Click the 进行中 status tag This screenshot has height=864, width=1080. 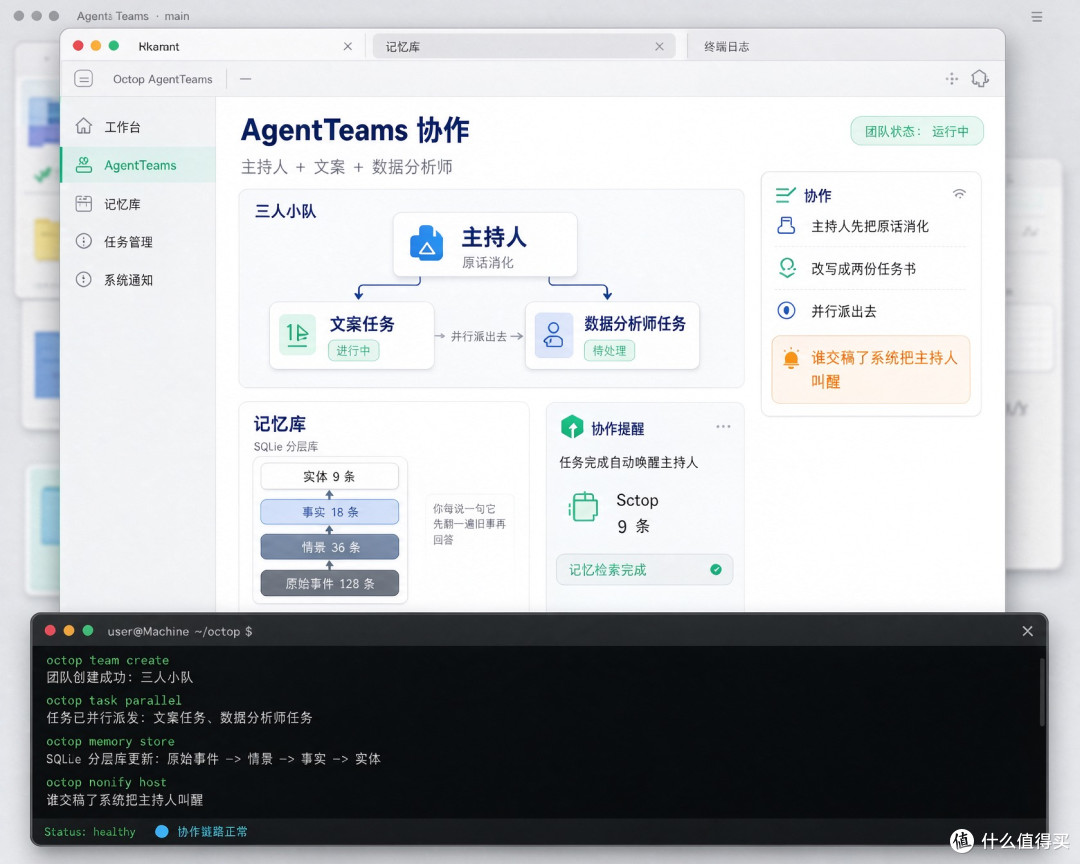[x=353, y=351]
